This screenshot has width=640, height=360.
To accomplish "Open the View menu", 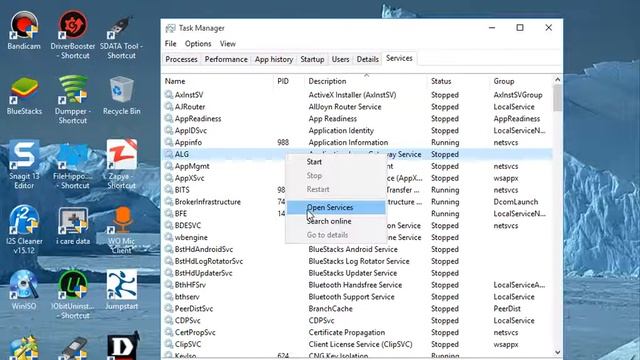I will point(228,44).
